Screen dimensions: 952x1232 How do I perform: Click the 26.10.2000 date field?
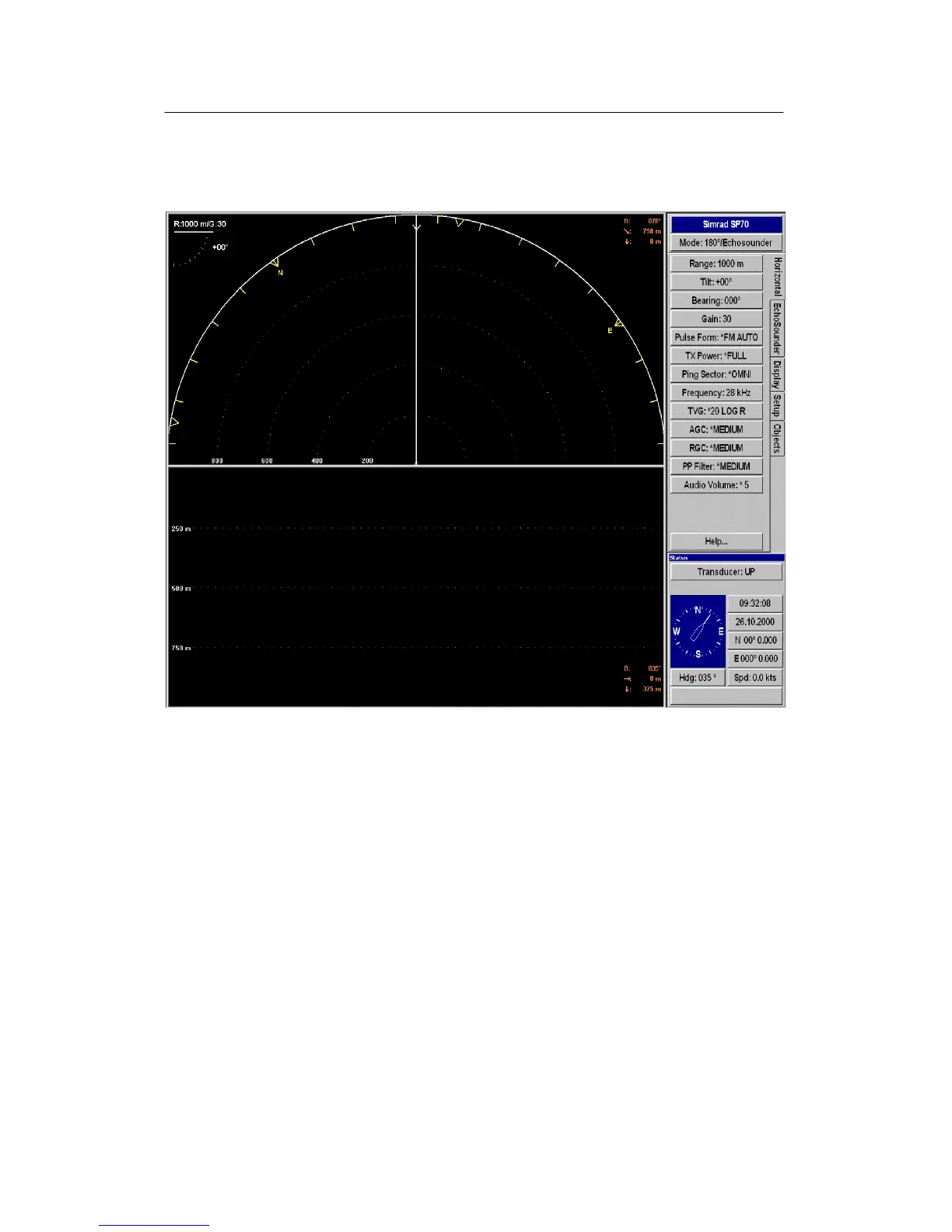pyautogui.click(x=754, y=622)
